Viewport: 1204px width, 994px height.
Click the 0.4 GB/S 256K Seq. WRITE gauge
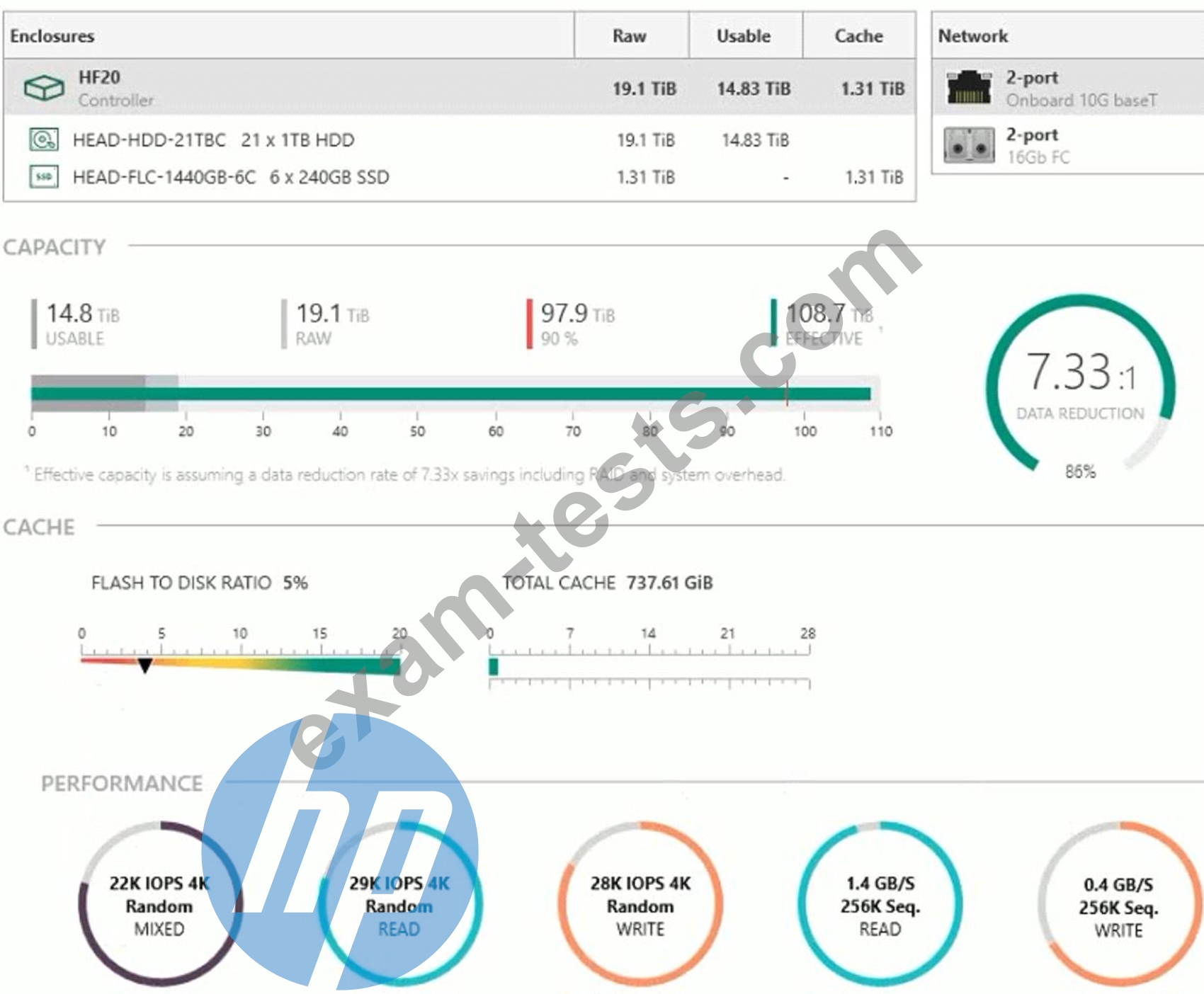(1120, 904)
